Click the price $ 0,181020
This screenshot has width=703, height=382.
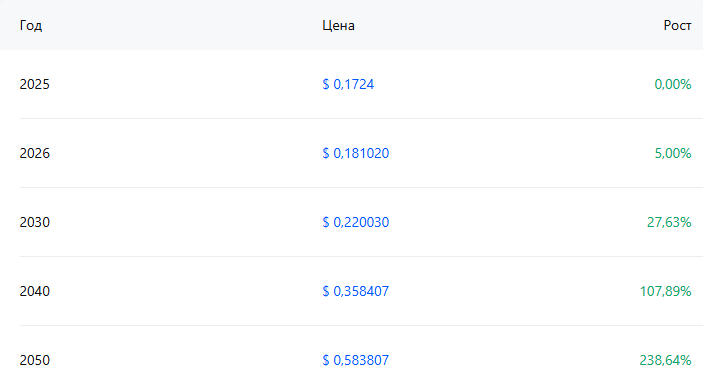356,153
